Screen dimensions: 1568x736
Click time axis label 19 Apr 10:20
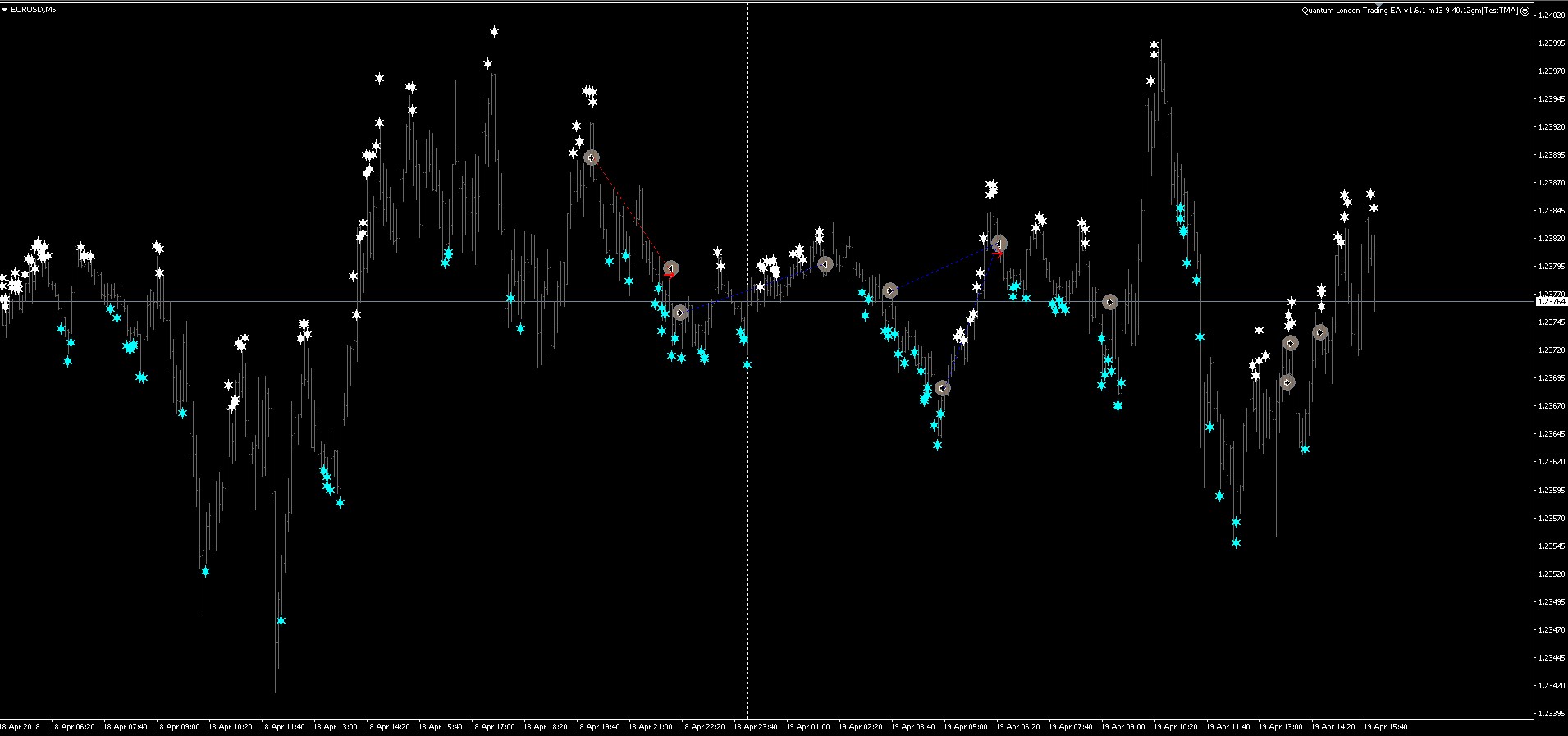[x=1175, y=726]
